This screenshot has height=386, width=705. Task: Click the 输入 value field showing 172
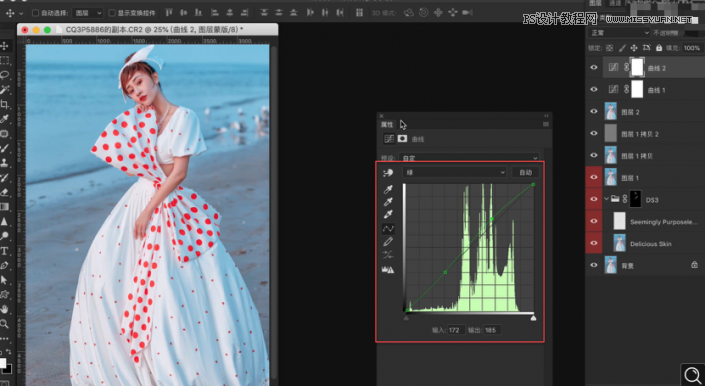click(456, 330)
